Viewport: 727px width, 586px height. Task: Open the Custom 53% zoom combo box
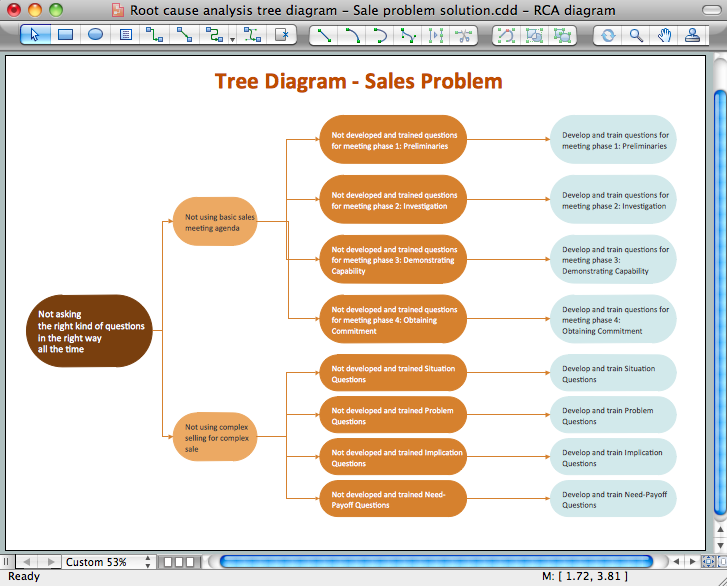click(x=108, y=562)
